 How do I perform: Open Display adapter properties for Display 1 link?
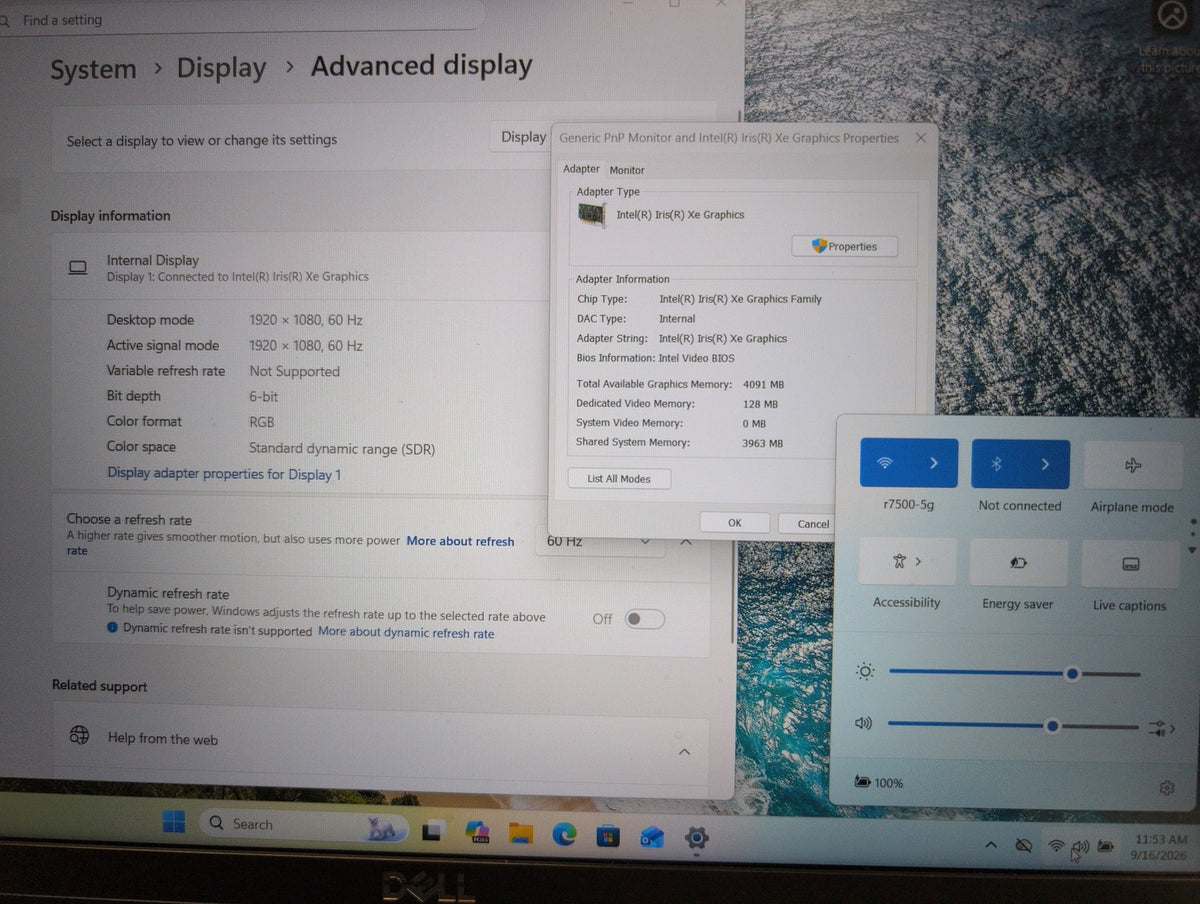224,474
